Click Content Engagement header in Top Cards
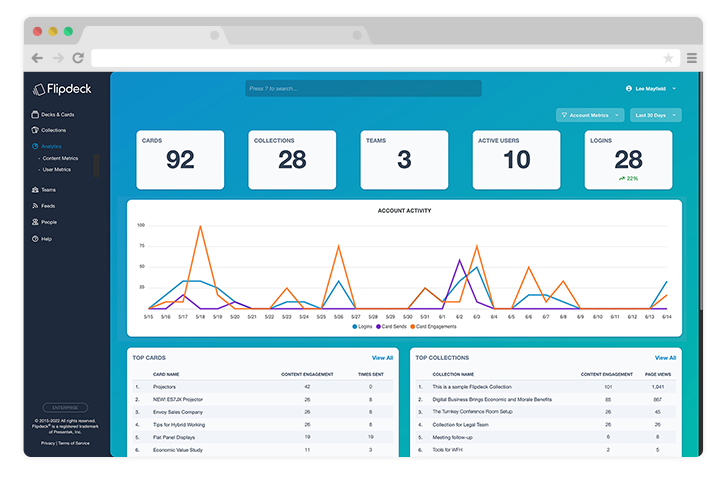Screen dimensions: 725x480 [x=307, y=374]
